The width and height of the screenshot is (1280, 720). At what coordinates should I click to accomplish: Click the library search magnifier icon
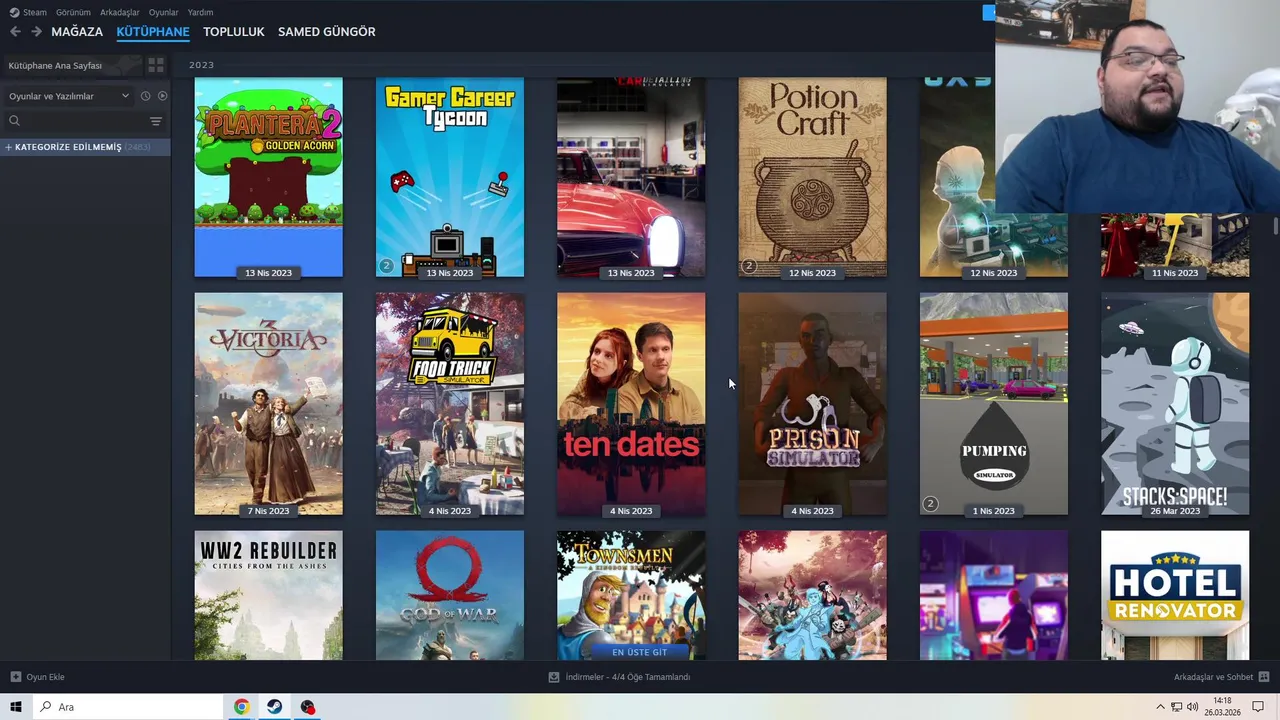tap(14, 121)
